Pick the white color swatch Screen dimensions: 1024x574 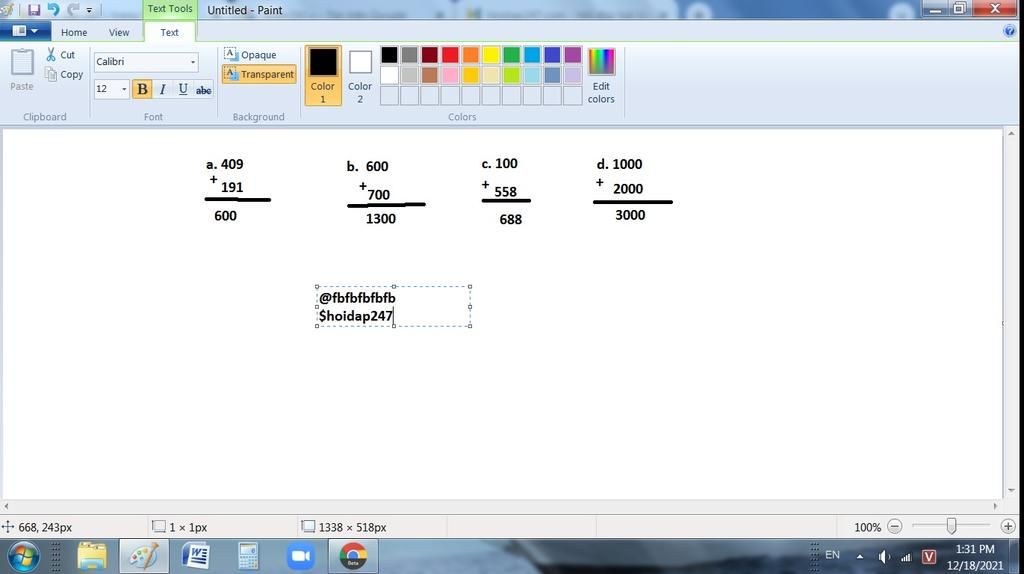[x=389, y=75]
